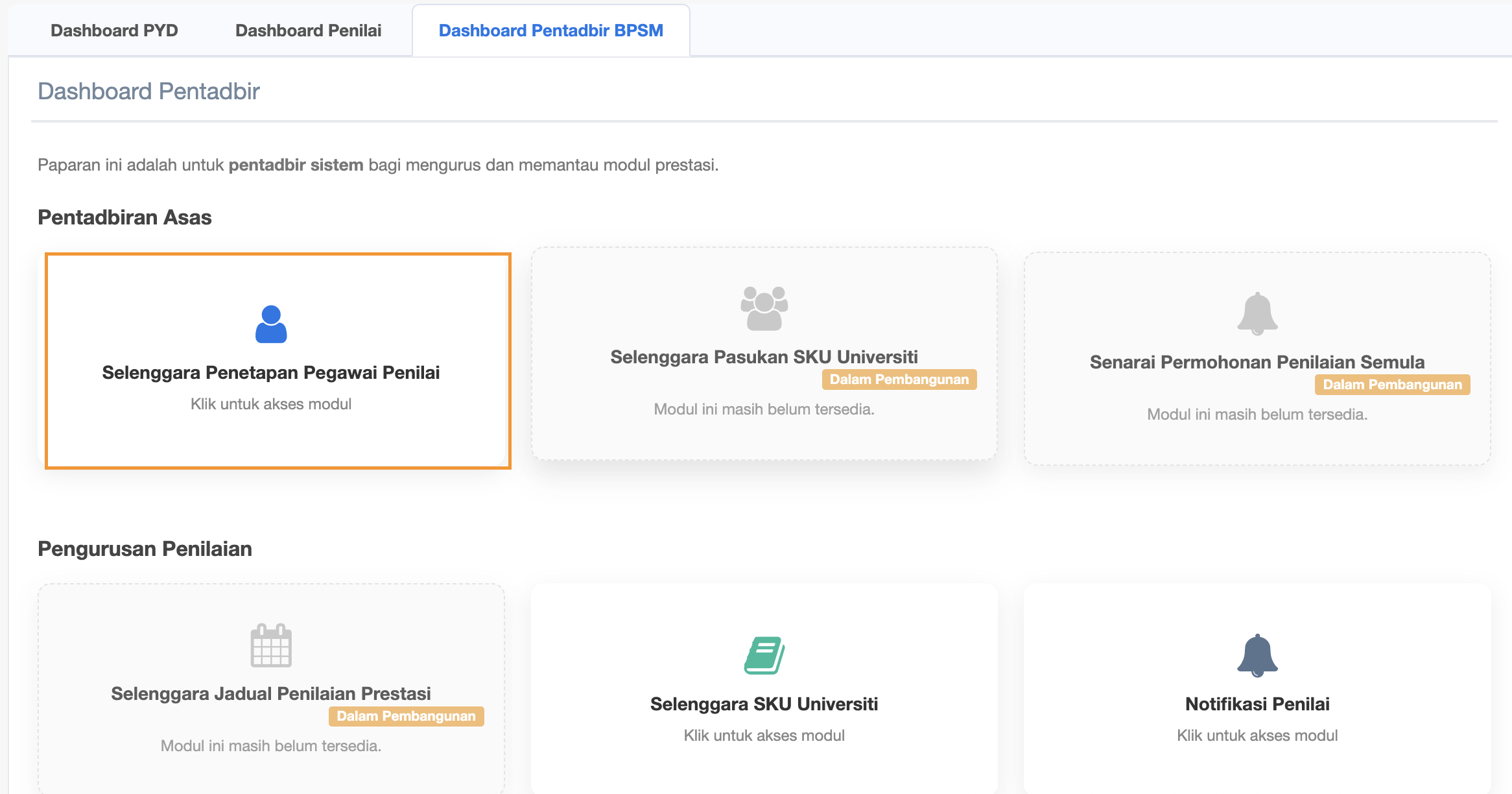
Task: Switch to the Dashboard PYD tab
Action: click(114, 30)
